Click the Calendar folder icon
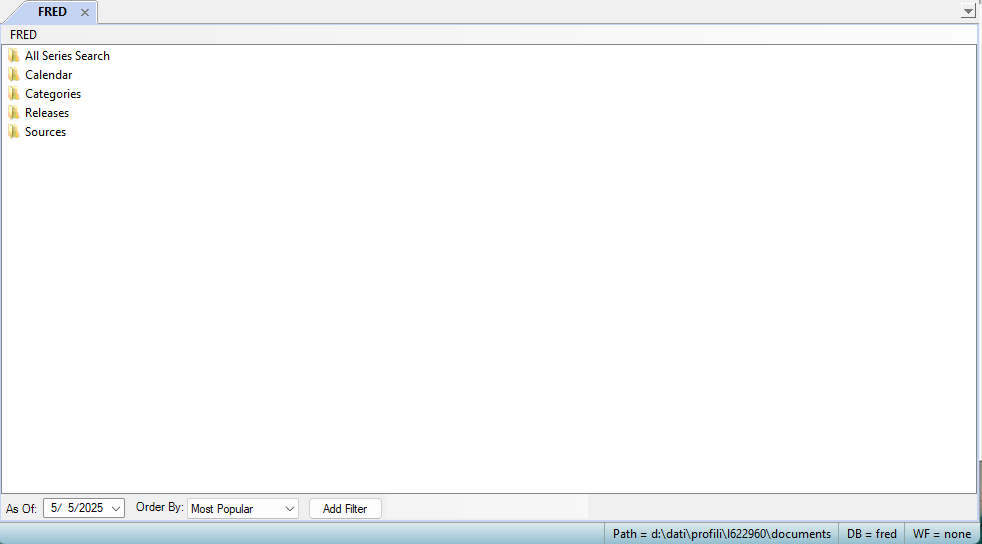982x544 pixels. 14,74
